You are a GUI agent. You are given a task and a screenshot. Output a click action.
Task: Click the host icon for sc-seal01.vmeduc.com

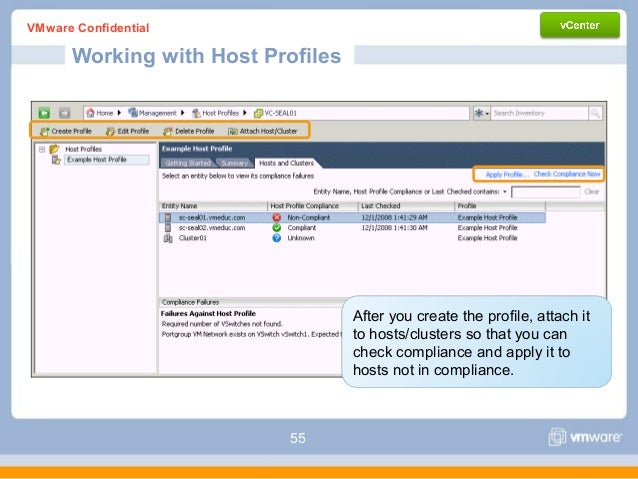168,217
